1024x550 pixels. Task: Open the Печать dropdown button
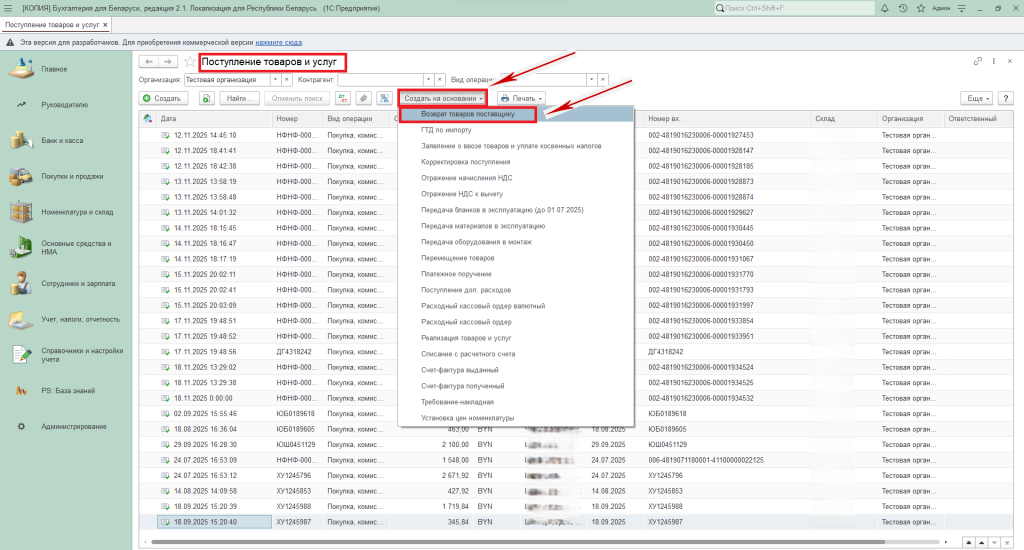[521, 98]
